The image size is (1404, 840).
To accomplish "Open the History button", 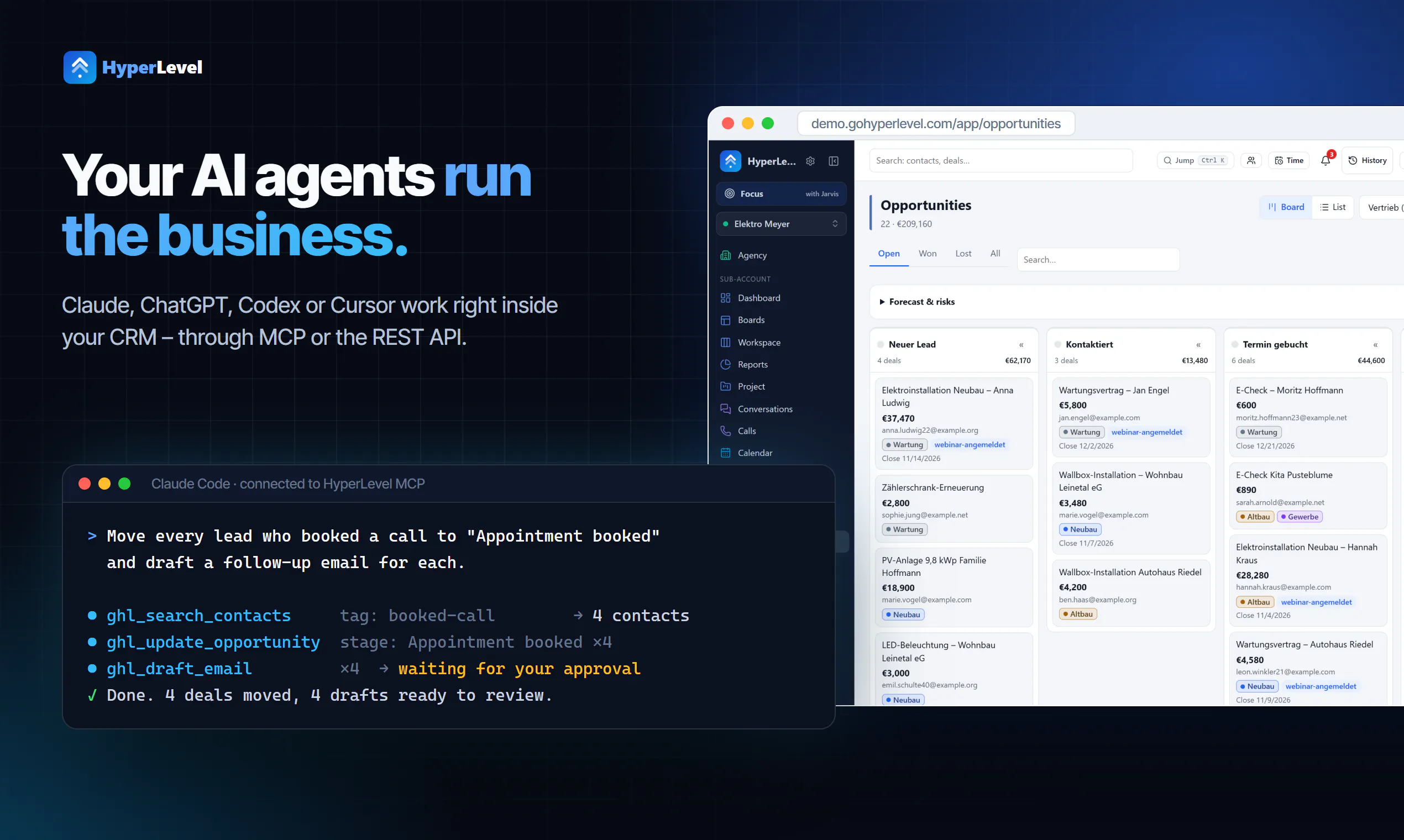I will pyautogui.click(x=1367, y=161).
